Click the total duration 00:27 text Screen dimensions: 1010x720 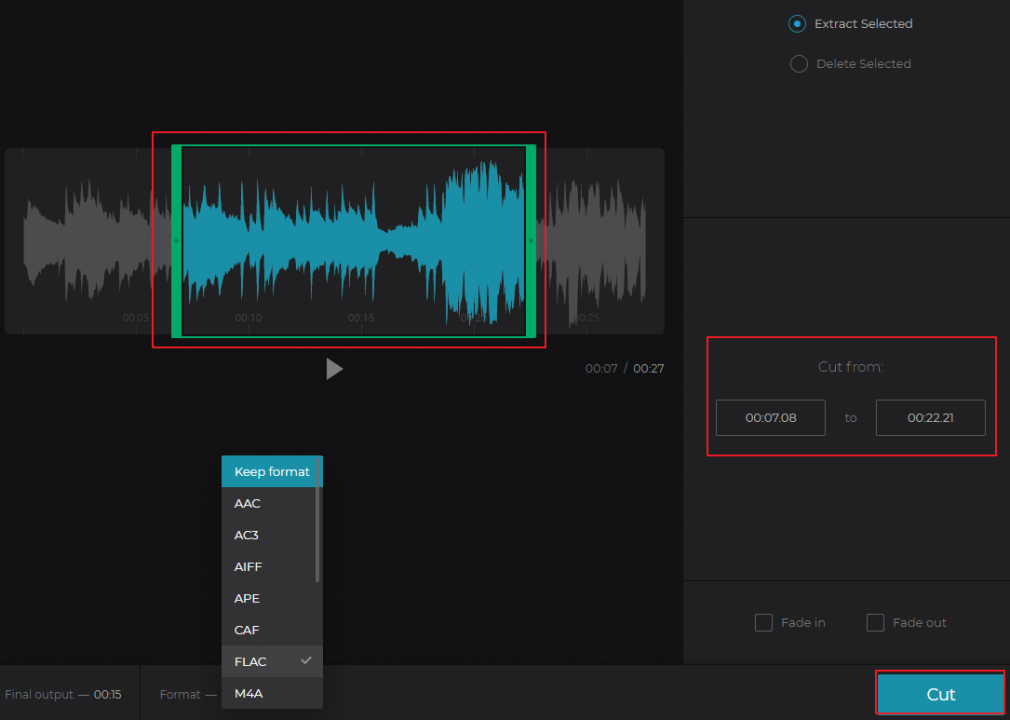click(649, 369)
